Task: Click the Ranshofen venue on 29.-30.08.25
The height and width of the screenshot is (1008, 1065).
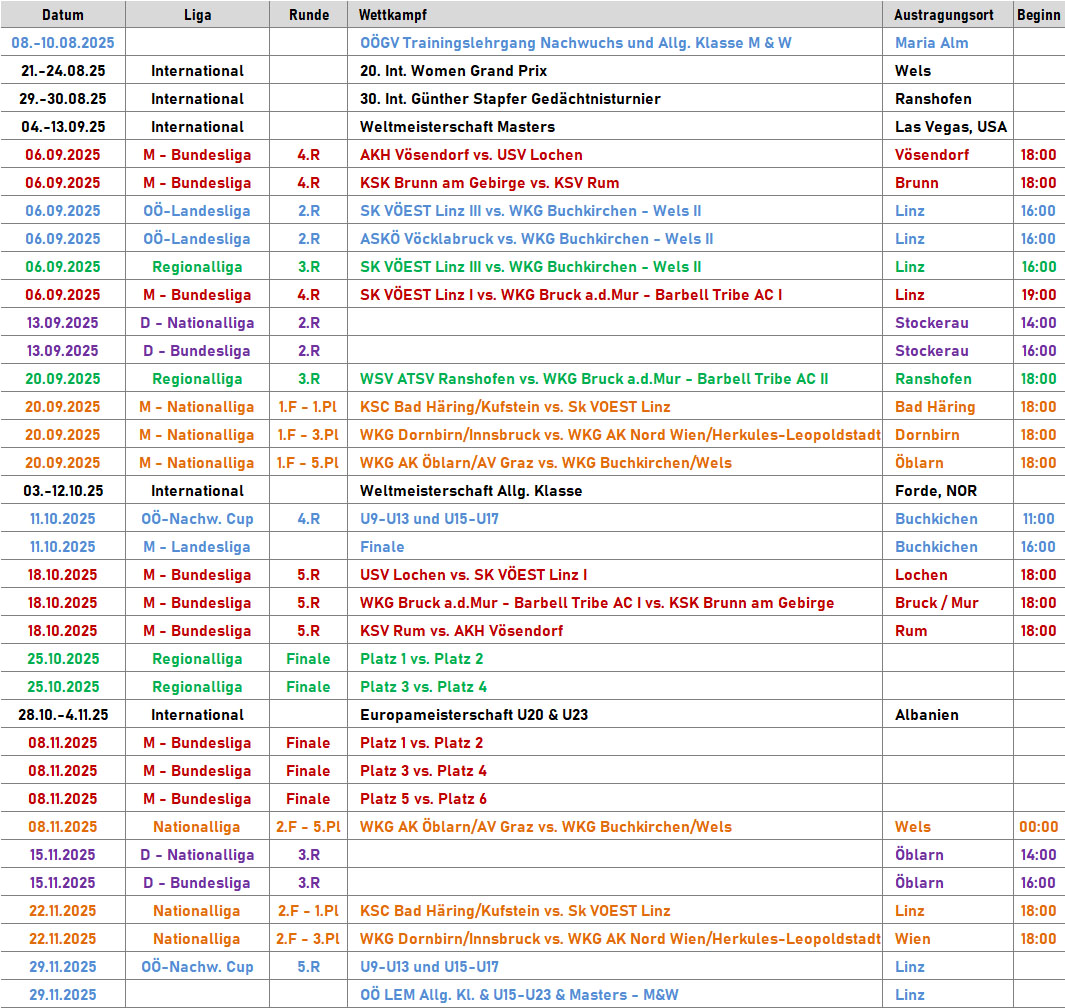Action: 933,98
